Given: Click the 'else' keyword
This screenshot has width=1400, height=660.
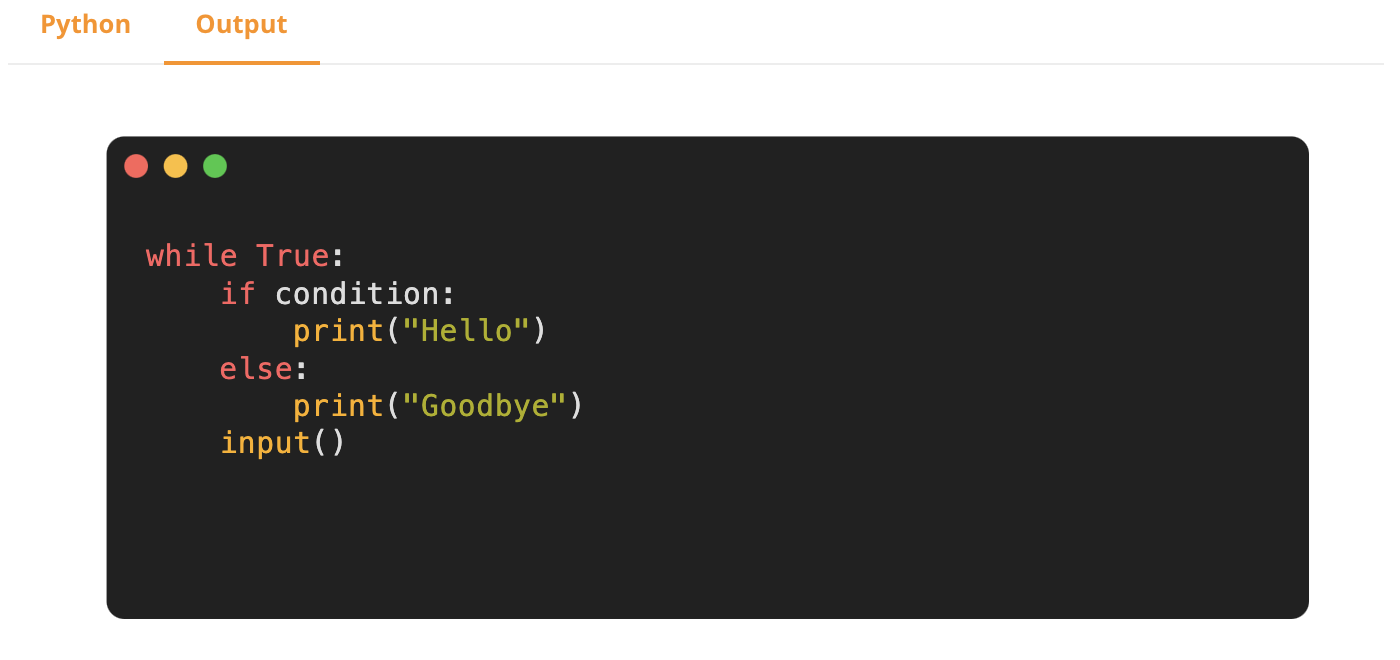Looking at the screenshot, I should point(256,369).
